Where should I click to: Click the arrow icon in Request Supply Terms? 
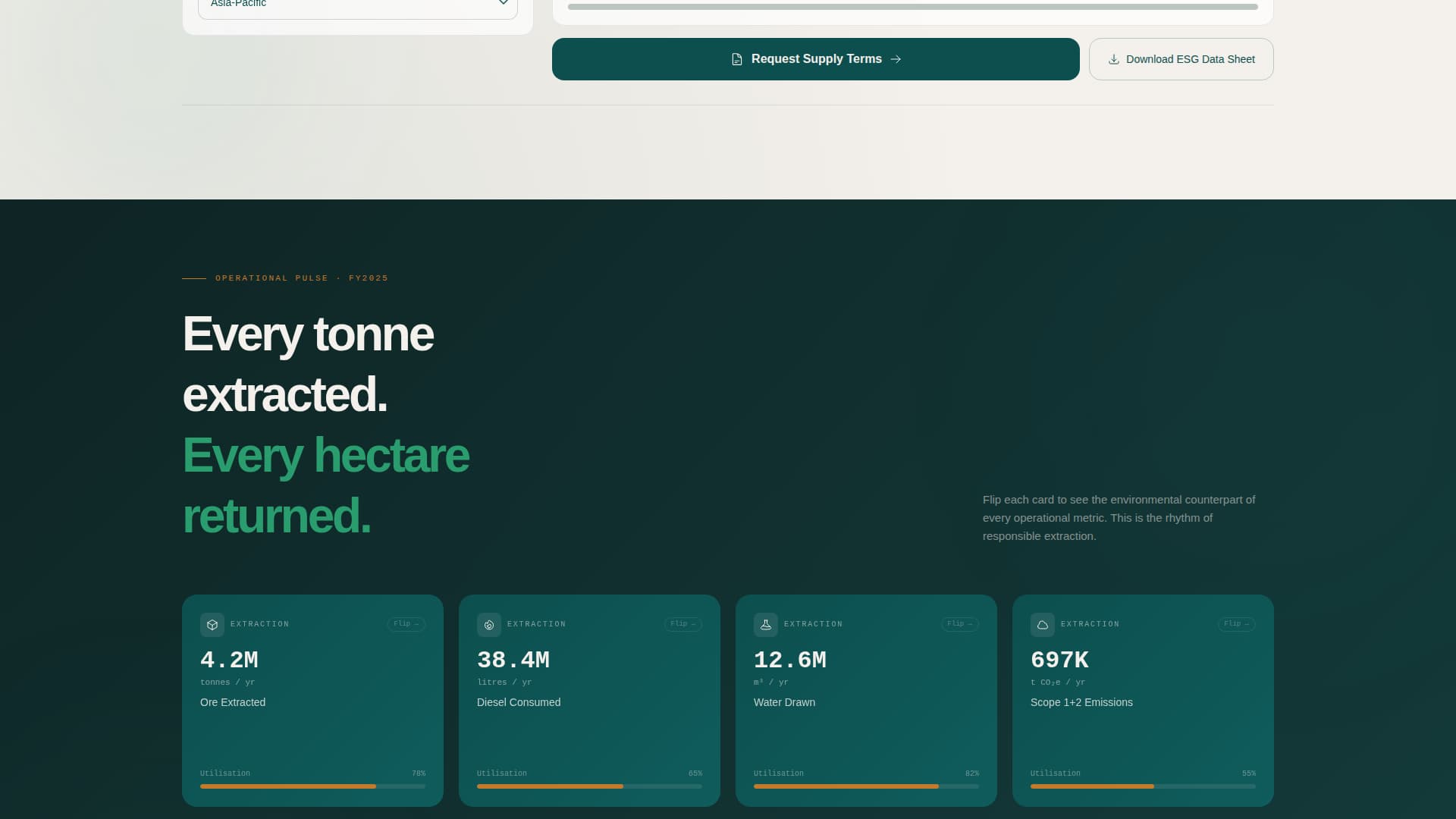click(896, 59)
